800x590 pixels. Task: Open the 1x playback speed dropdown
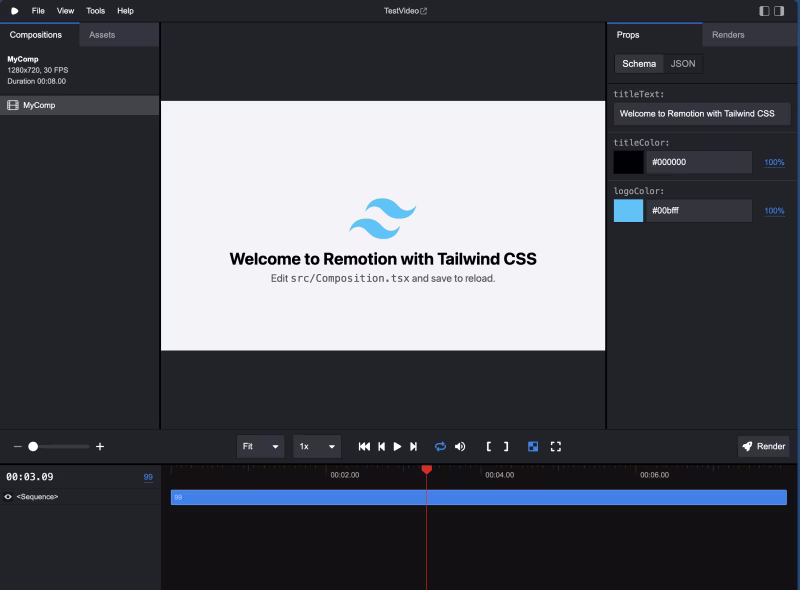pos(317,447)
